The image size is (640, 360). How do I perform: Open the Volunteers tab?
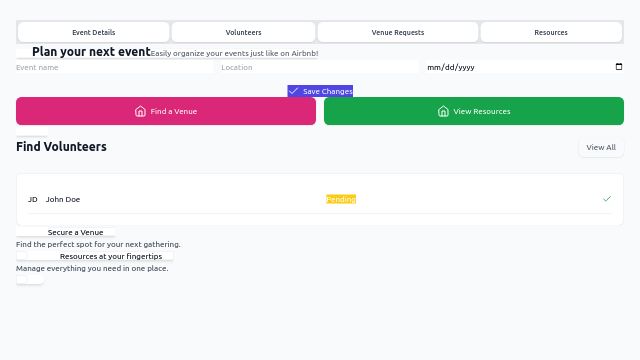[243, 32]
